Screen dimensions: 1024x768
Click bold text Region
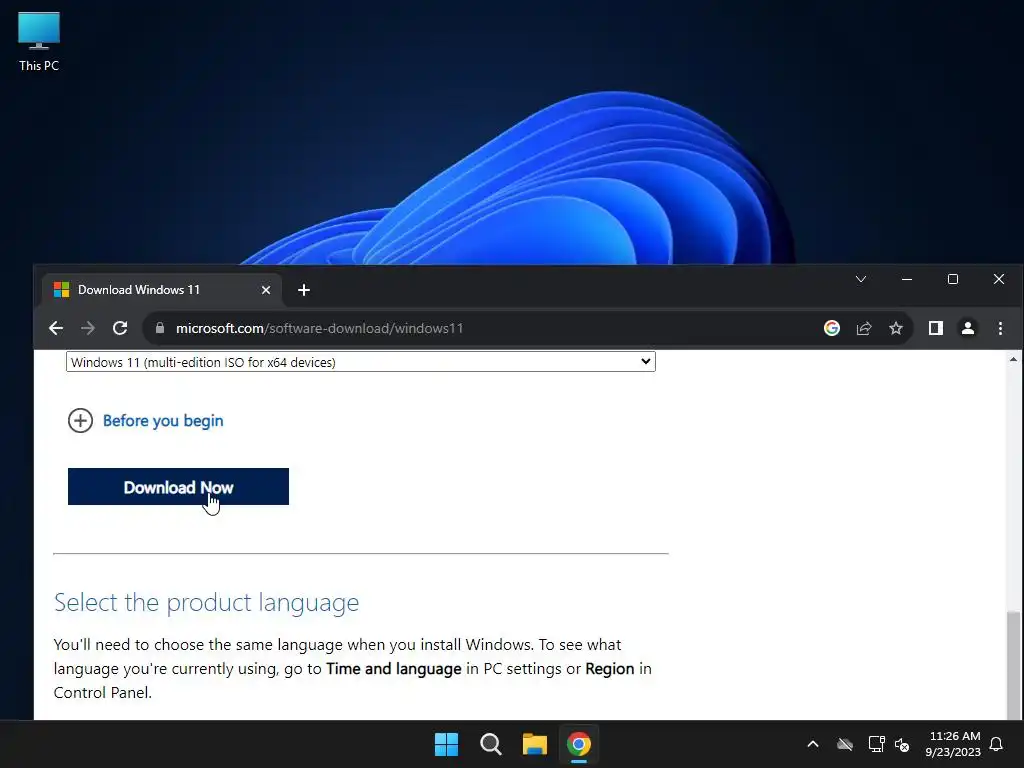610,669
